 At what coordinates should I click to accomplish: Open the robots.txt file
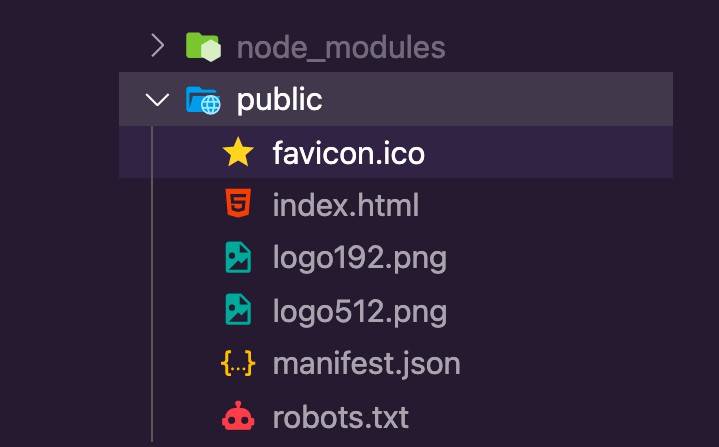(x=340, y=416)
